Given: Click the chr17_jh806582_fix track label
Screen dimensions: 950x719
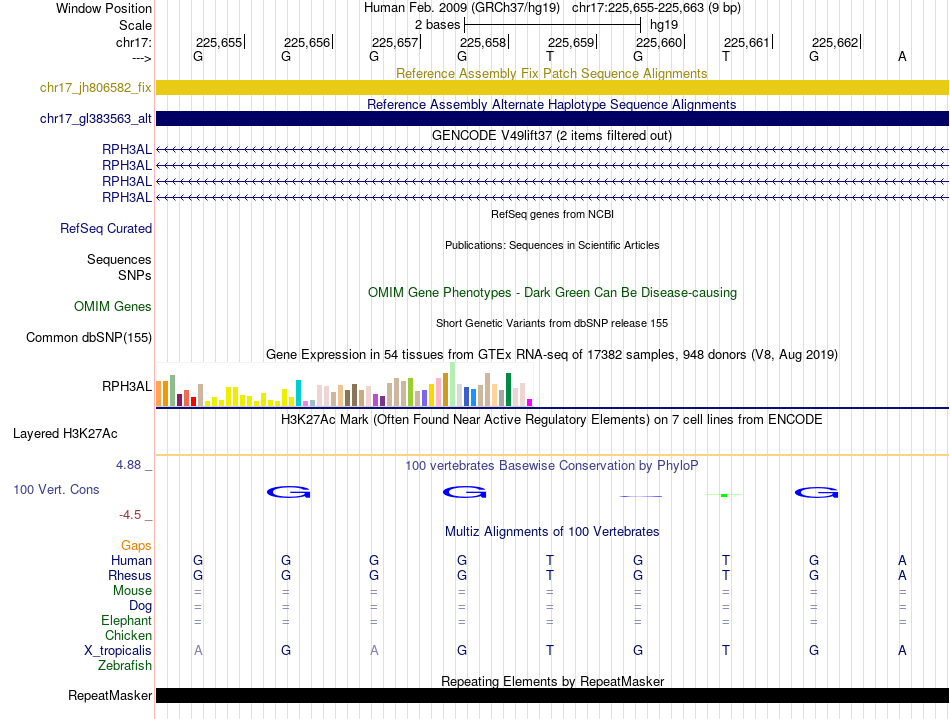Looking at the screenshot, I should pyautogui.click(x=95, y=87).
